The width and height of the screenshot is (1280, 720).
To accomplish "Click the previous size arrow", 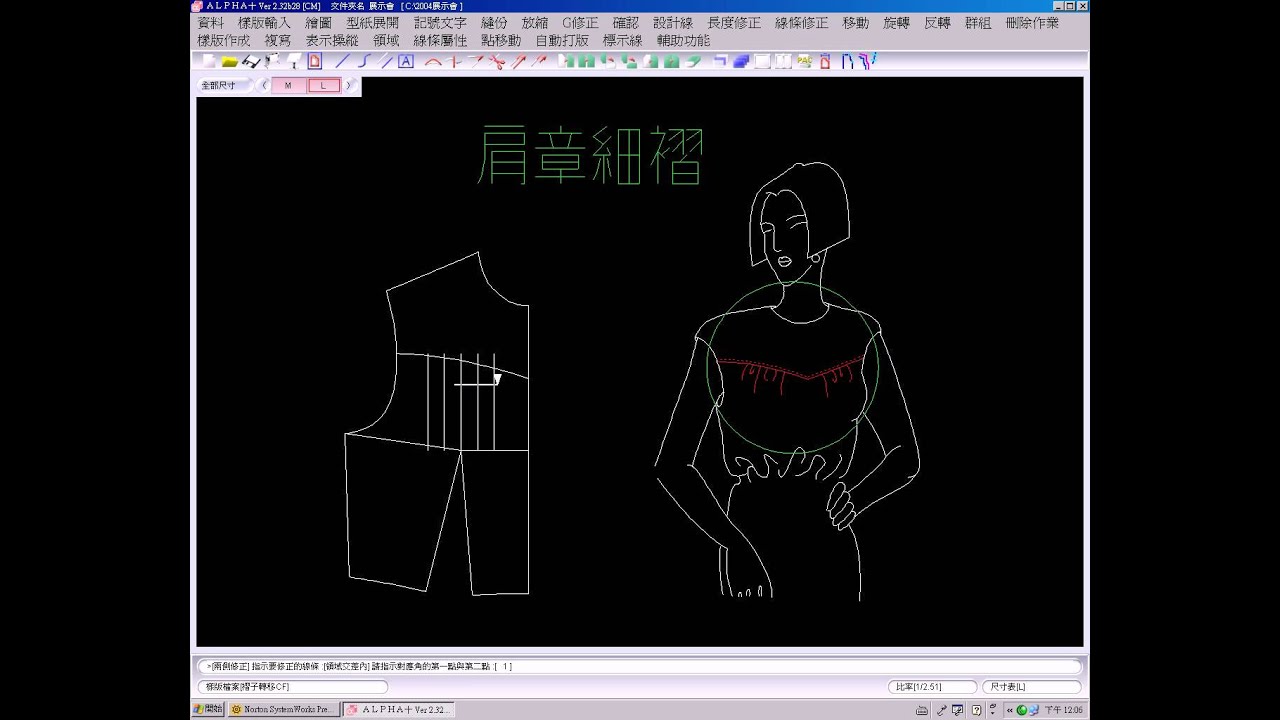I will (264, 85).
